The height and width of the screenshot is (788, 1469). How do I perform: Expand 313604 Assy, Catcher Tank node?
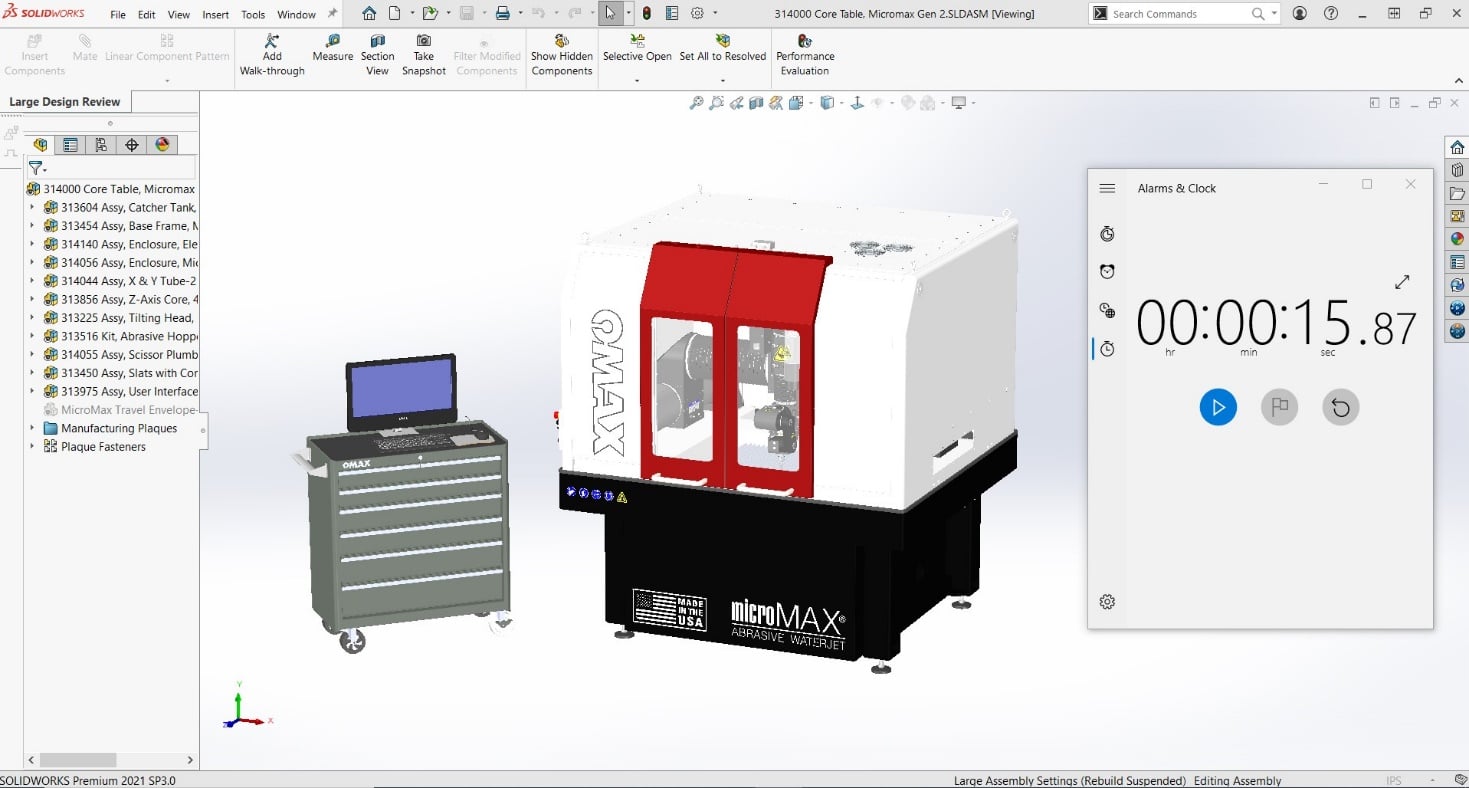pos(32,207)
